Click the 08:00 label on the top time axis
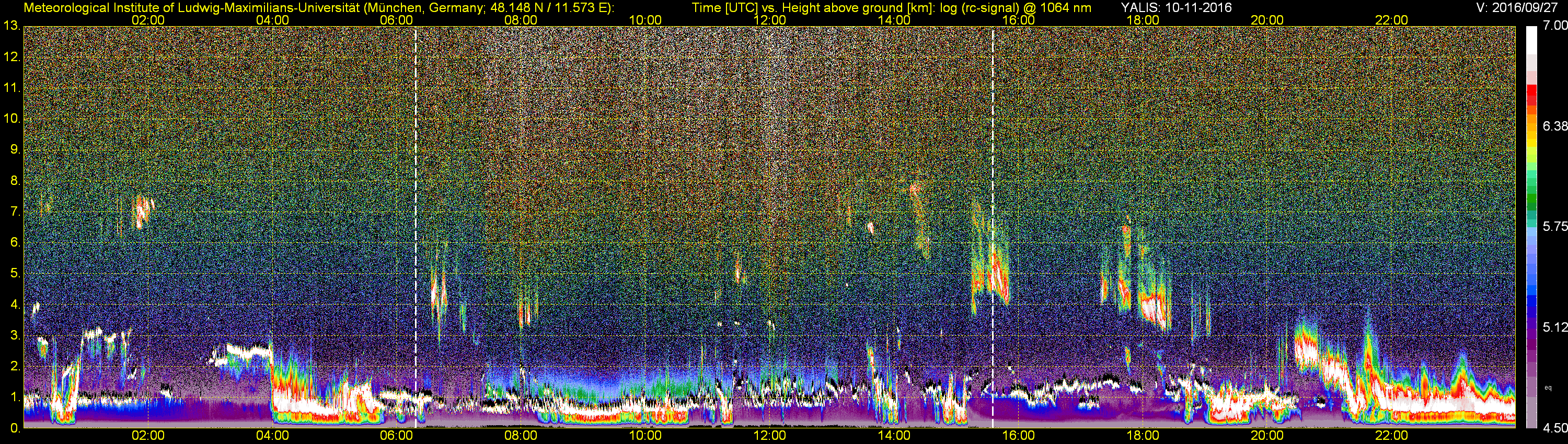Screen dimensions: 1568x444 [521, 20]
